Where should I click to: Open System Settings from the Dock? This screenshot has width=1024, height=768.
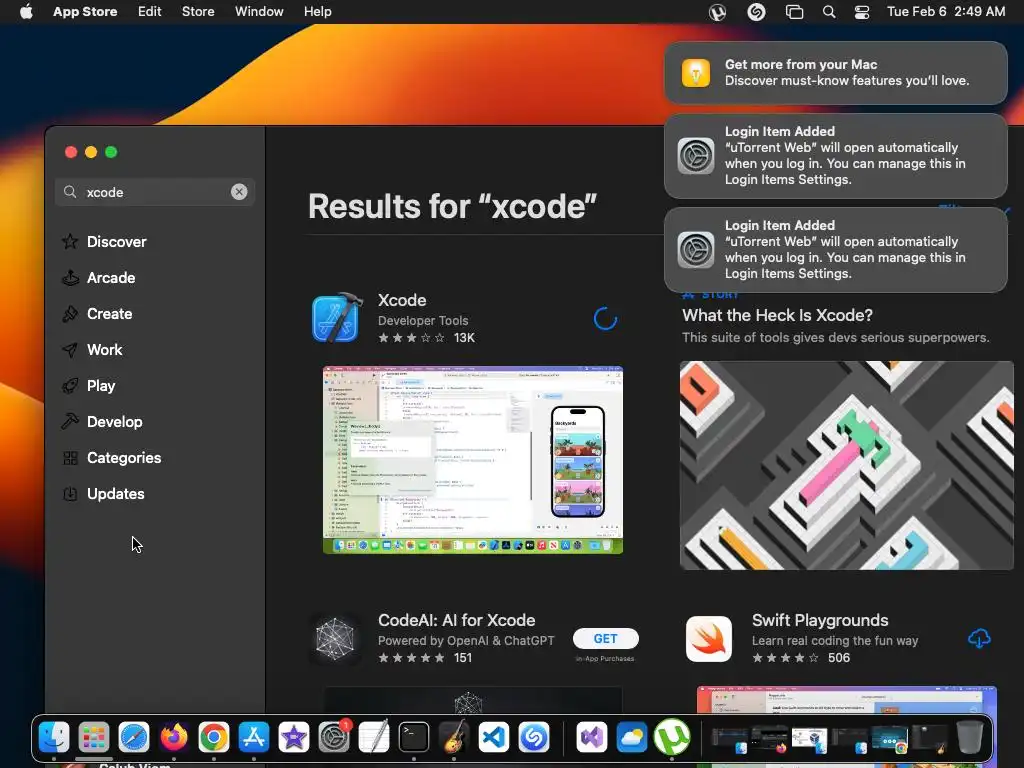coord(334,737)
